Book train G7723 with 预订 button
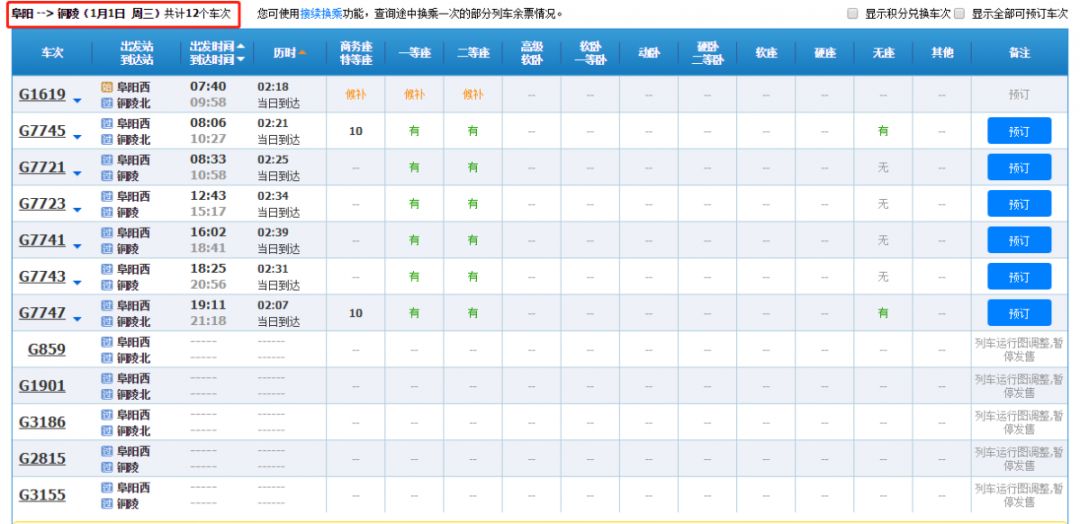The width and height of the screenshot is (1080, 524). click(1019, 204)
